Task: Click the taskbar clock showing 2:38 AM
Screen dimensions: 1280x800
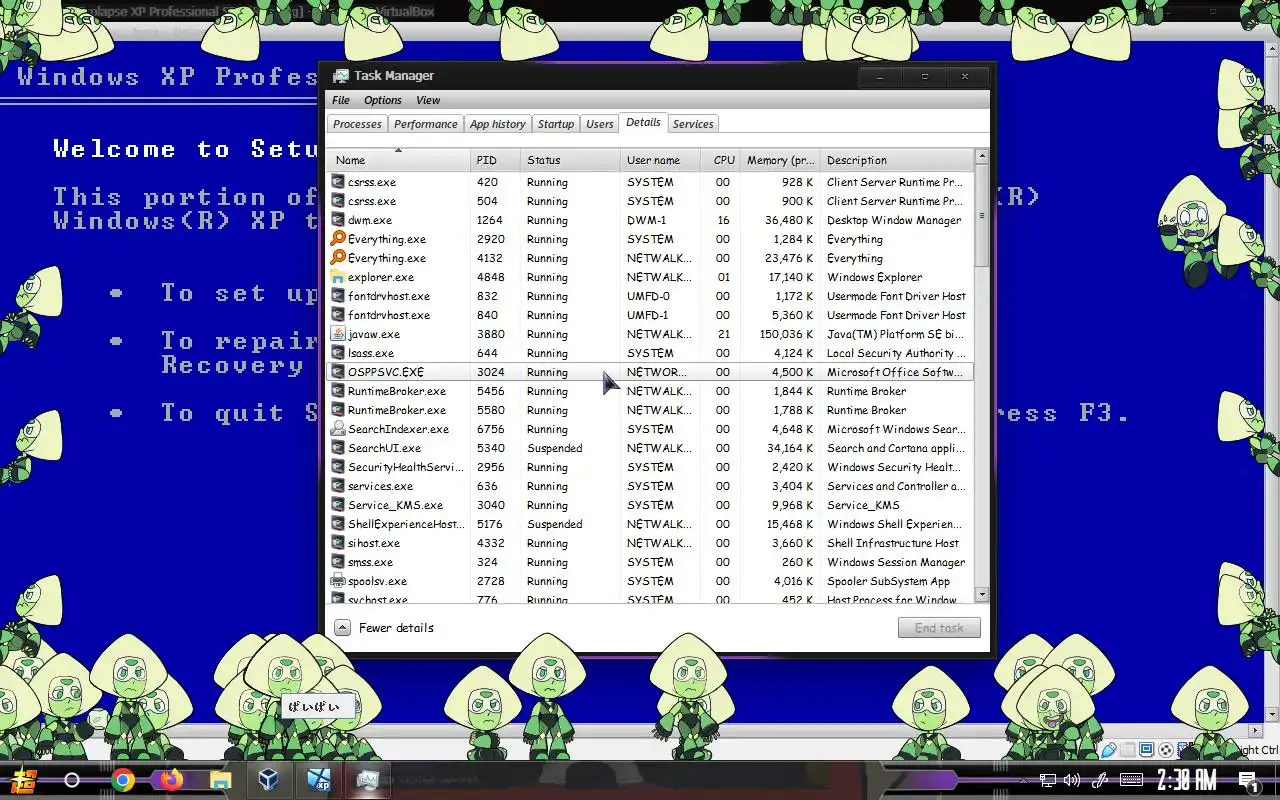Action: (x=1187, y=780)
